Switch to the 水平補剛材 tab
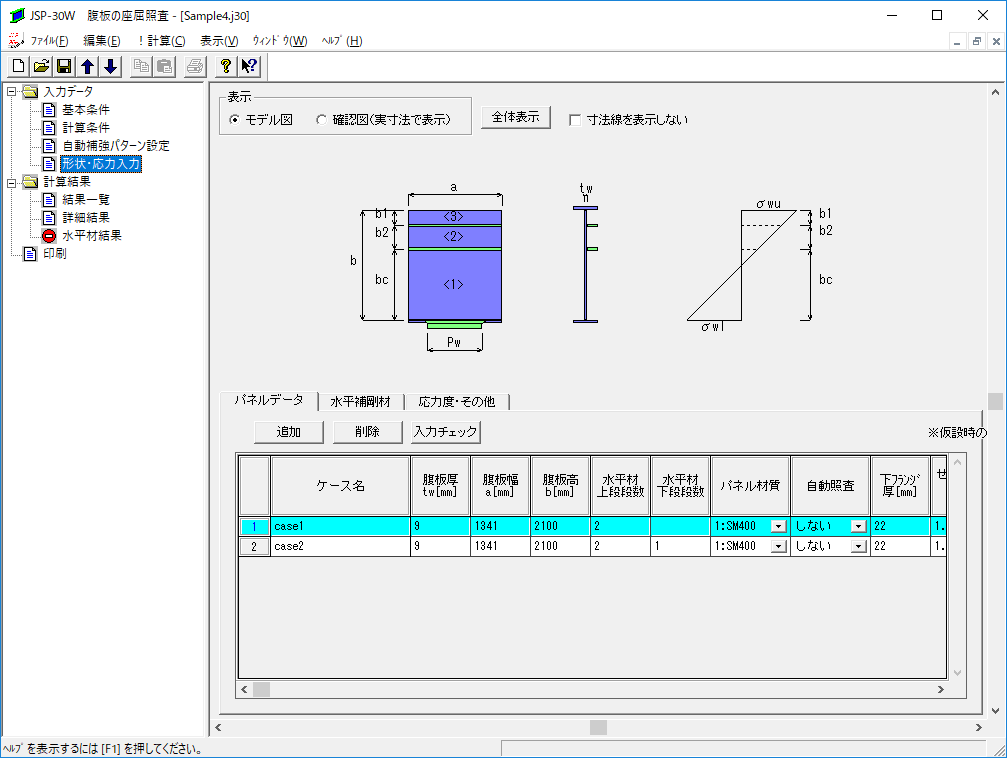 point(361,402)
